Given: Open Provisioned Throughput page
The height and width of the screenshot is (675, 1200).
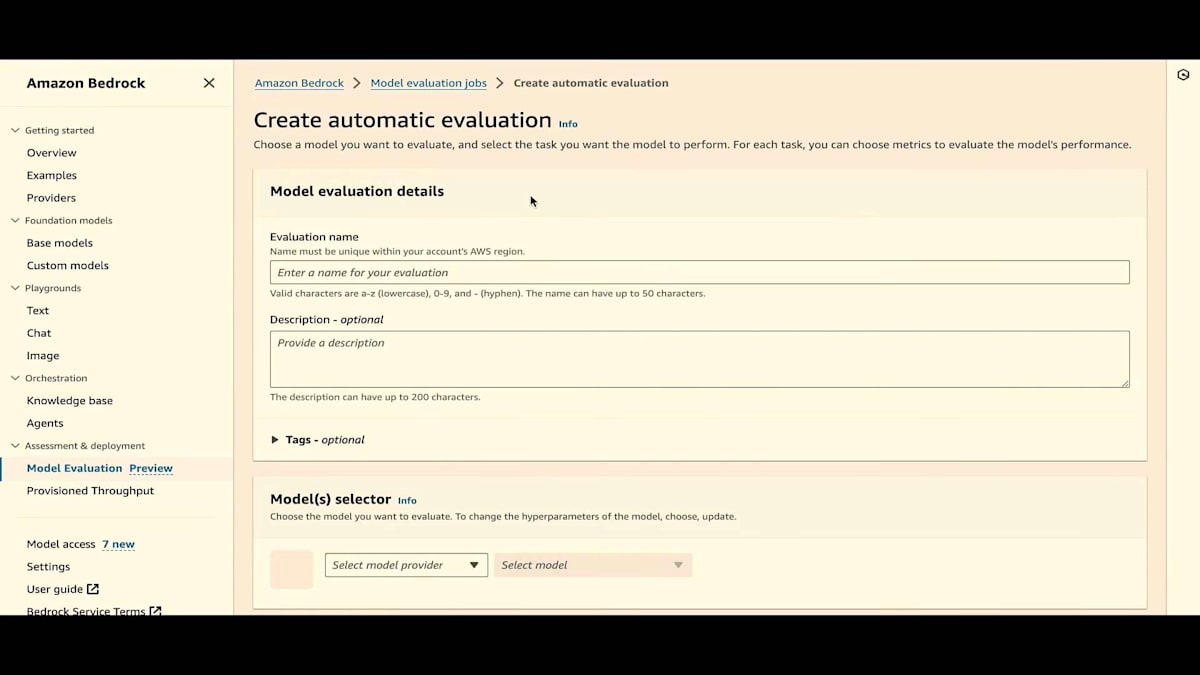Looking at the screenshot, I should [90, 491].
